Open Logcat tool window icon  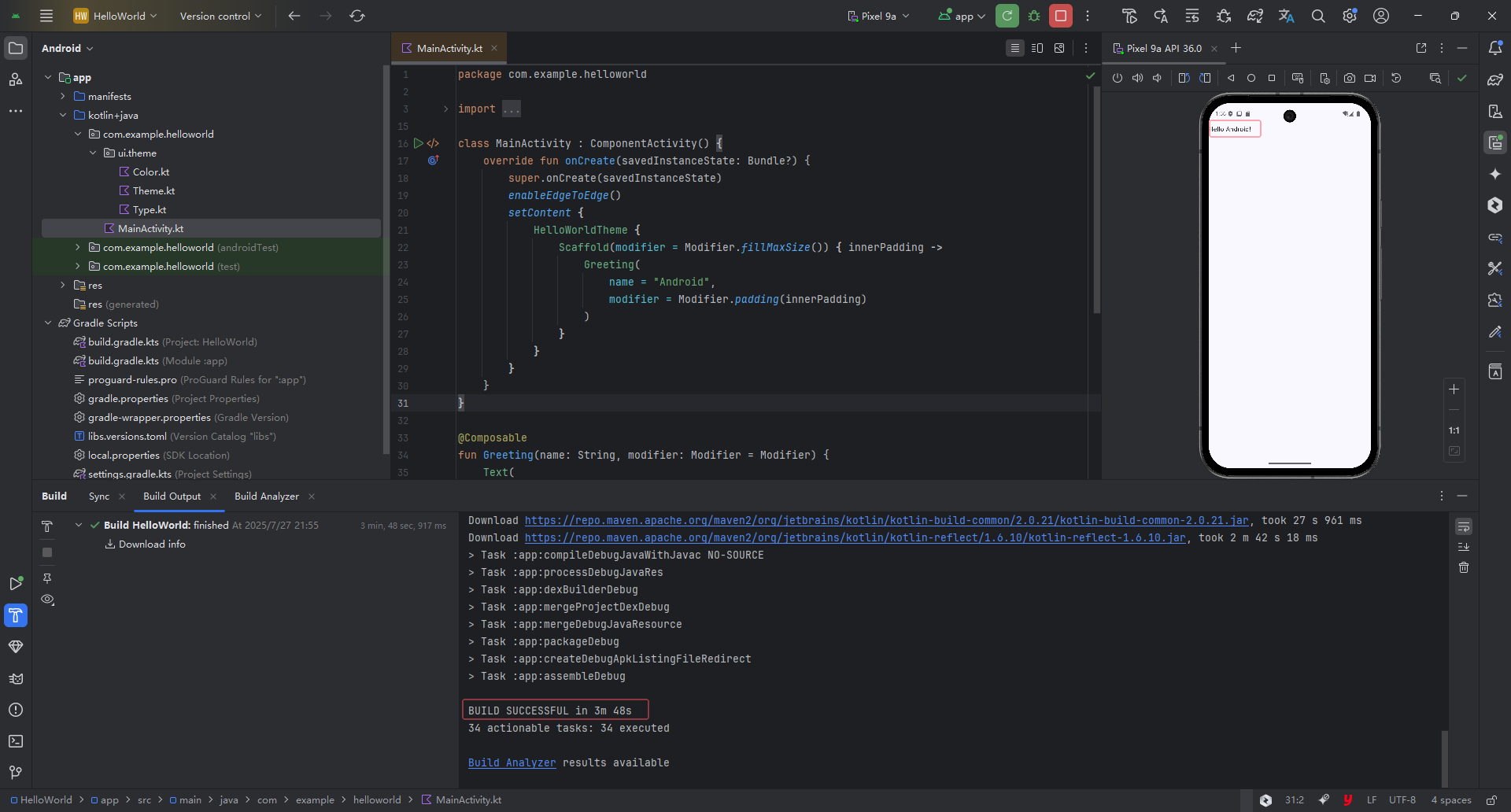(x=16, y=678)
